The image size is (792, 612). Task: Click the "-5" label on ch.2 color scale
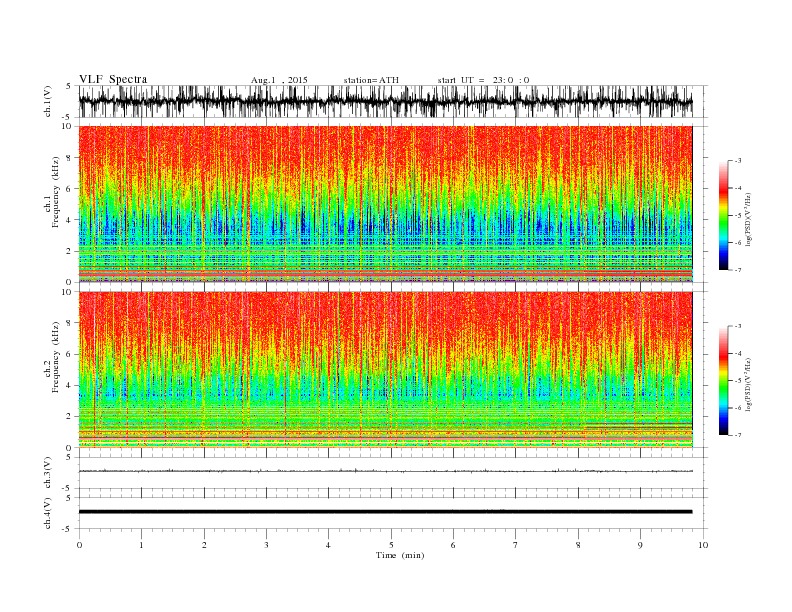[738, 381]
